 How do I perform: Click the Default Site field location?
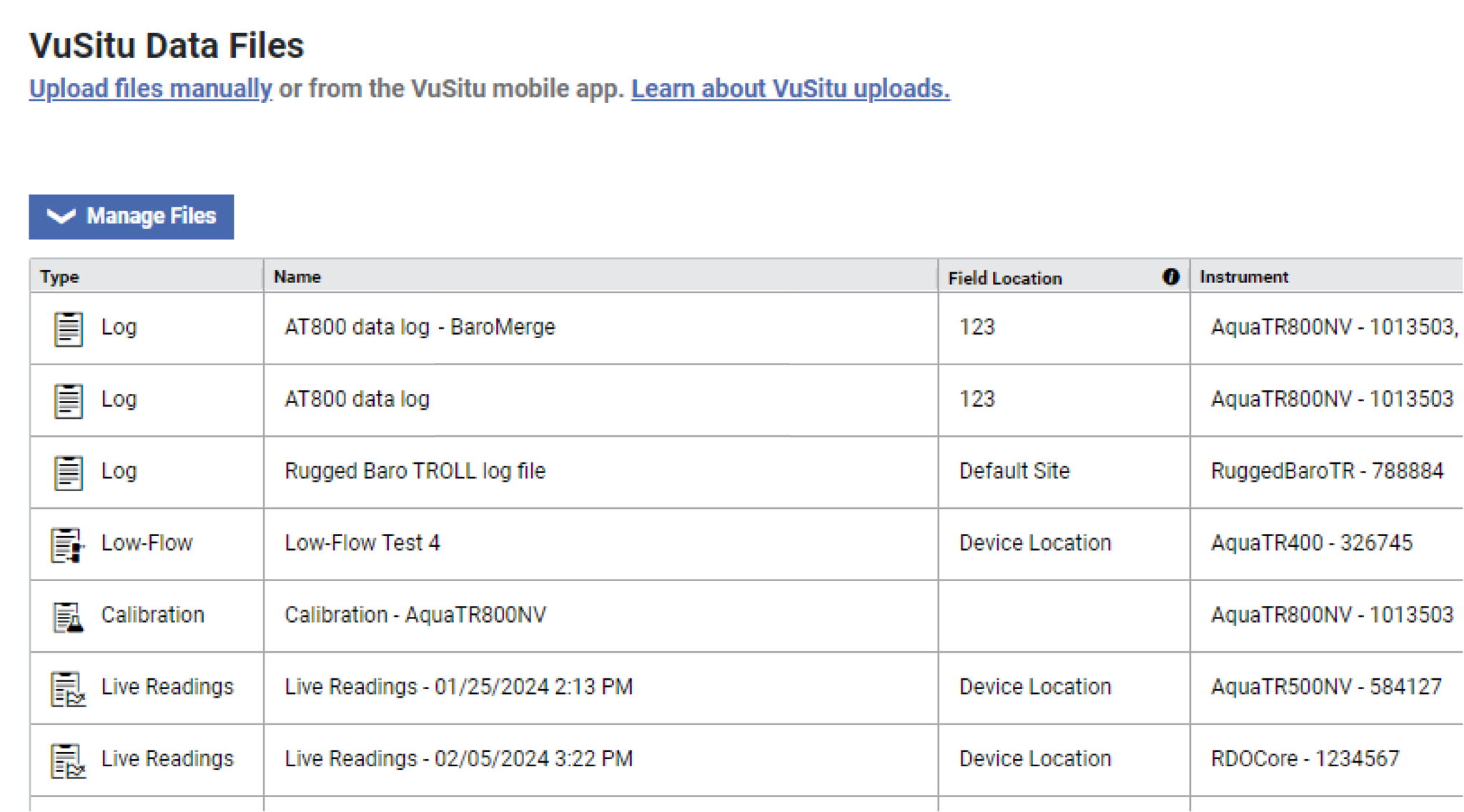click(1014, 471)
